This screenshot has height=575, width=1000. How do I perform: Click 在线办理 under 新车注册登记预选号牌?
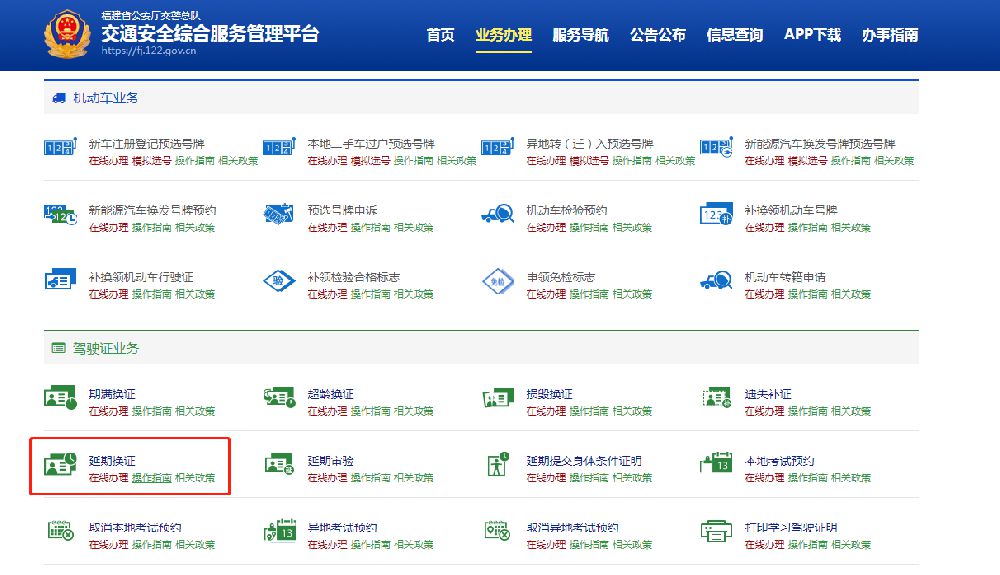coord(108,161)
